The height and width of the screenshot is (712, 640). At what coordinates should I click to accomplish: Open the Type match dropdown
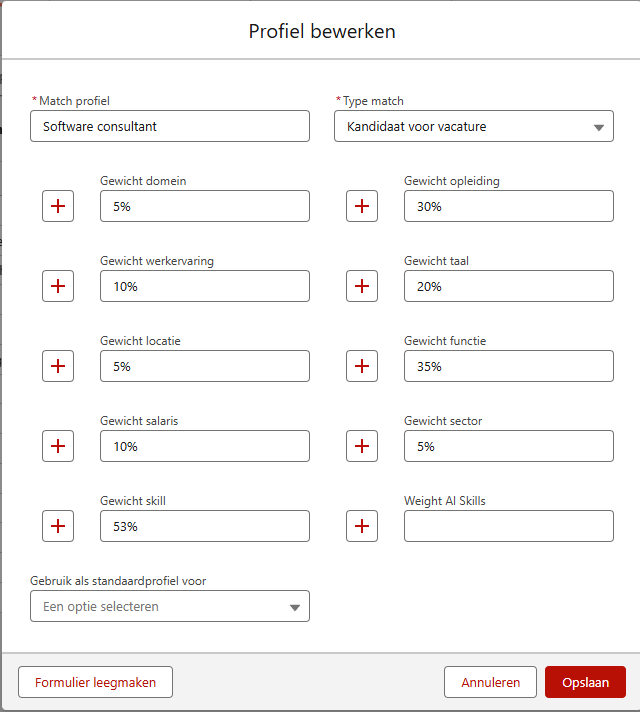point(473,127)
